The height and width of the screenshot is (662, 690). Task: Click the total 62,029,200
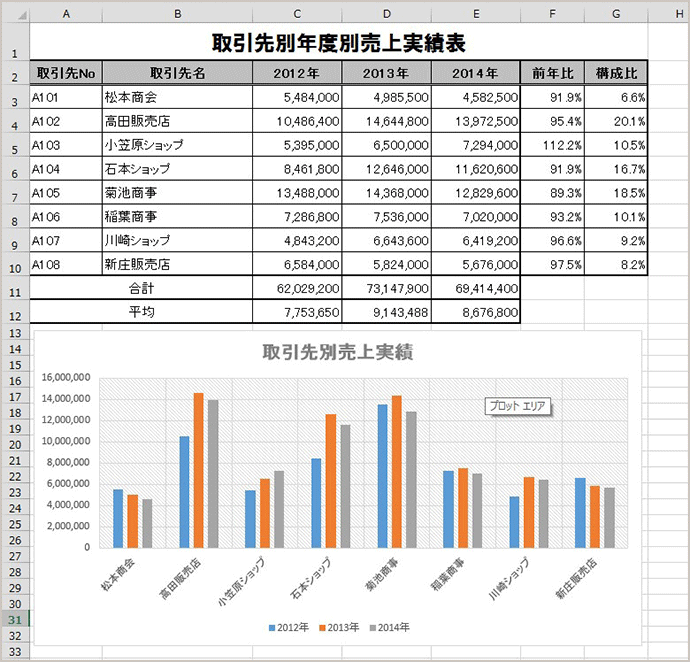click(297, 288)
